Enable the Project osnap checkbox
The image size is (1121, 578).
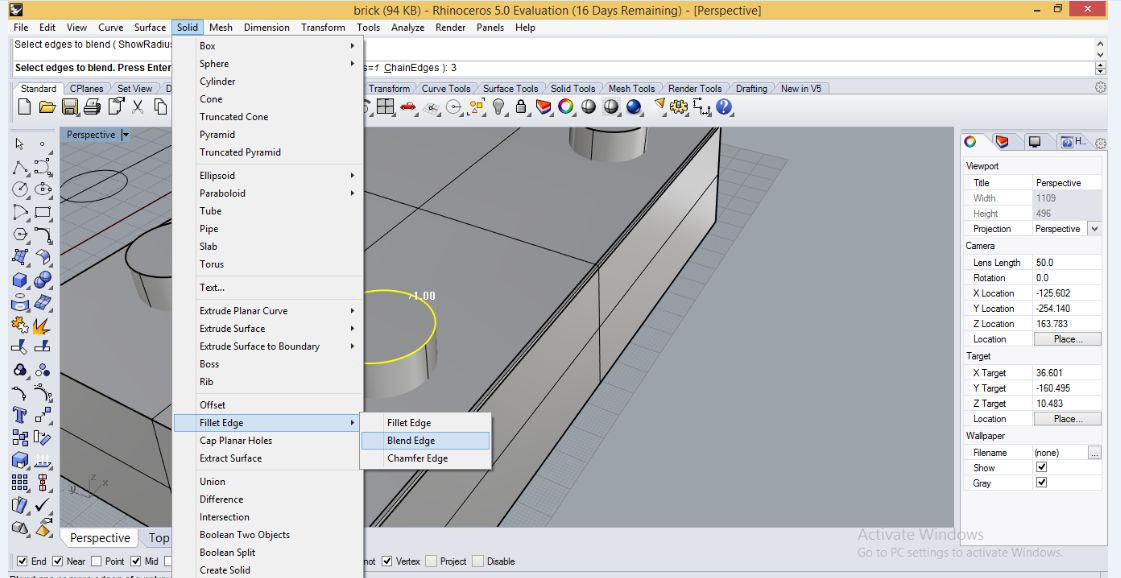(432, 562)
